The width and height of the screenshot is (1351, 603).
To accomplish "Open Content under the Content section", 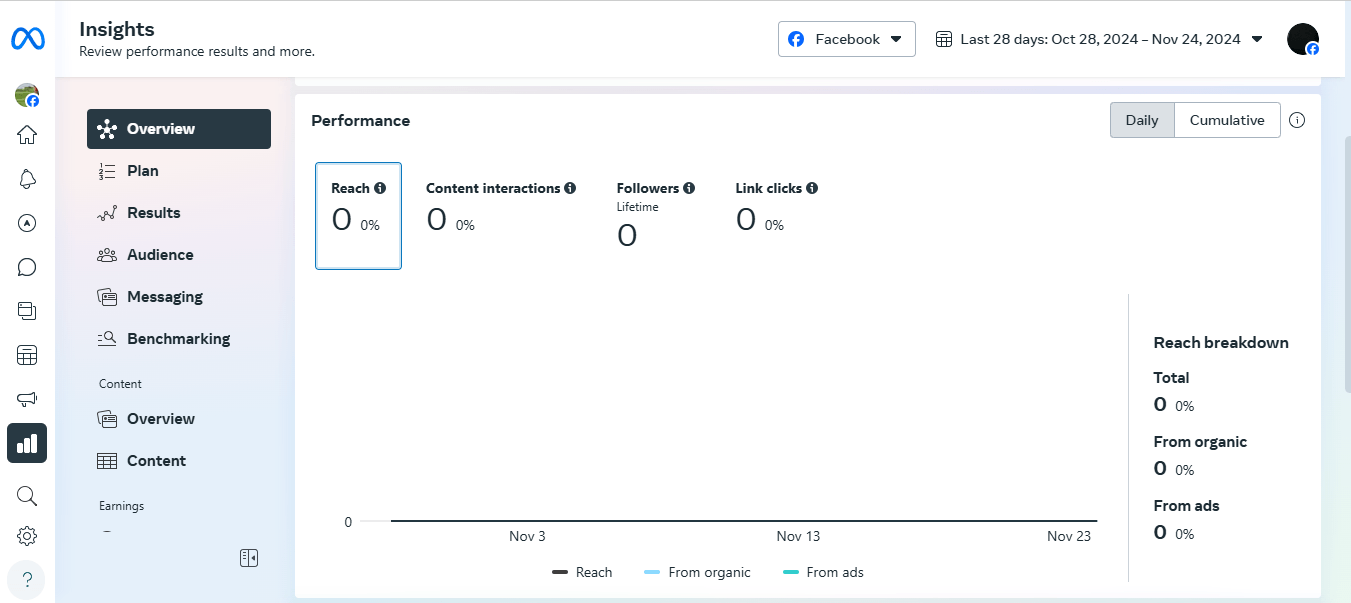I will (x=179, y=461).
